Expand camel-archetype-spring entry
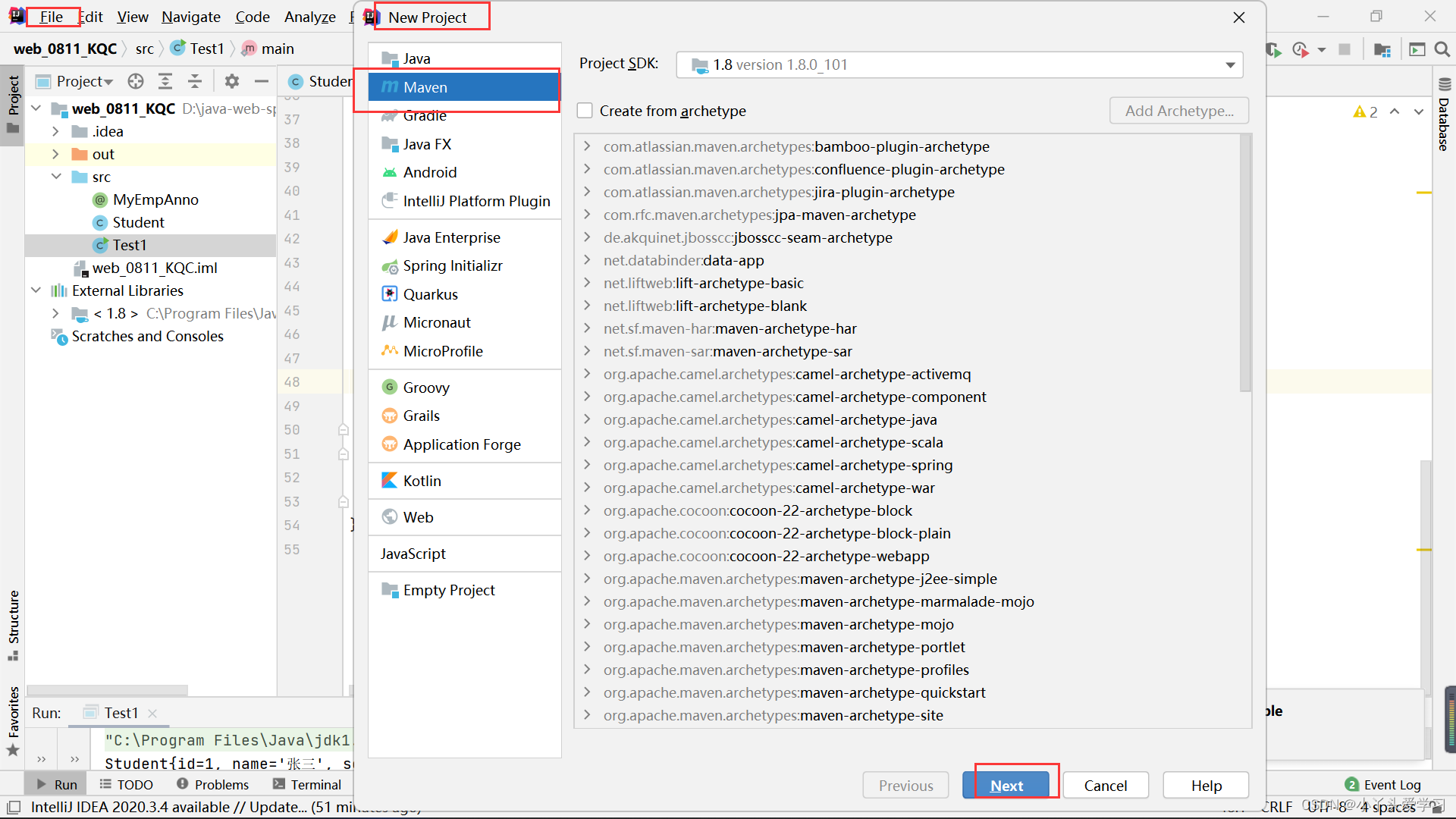 pyautogui.click(x=587, y=465)
